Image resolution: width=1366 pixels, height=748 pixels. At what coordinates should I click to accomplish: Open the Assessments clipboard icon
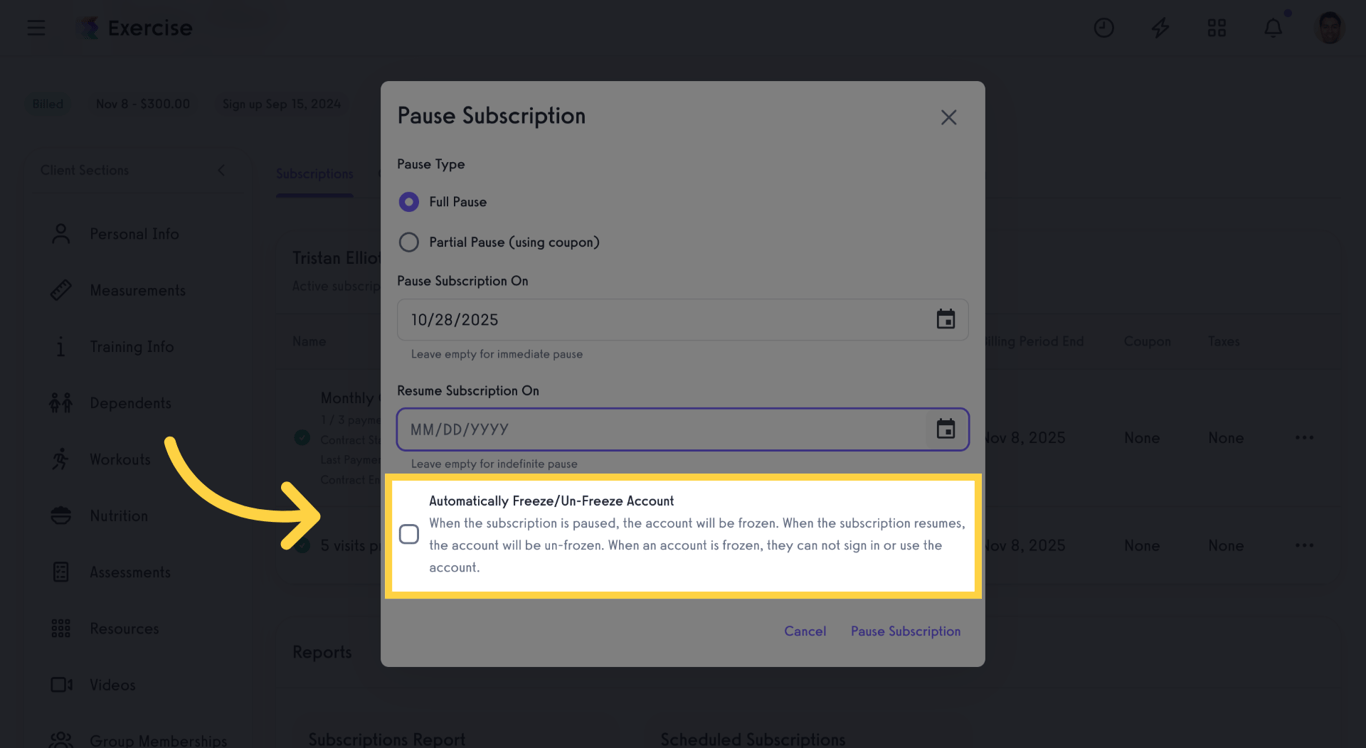point(60,571)
